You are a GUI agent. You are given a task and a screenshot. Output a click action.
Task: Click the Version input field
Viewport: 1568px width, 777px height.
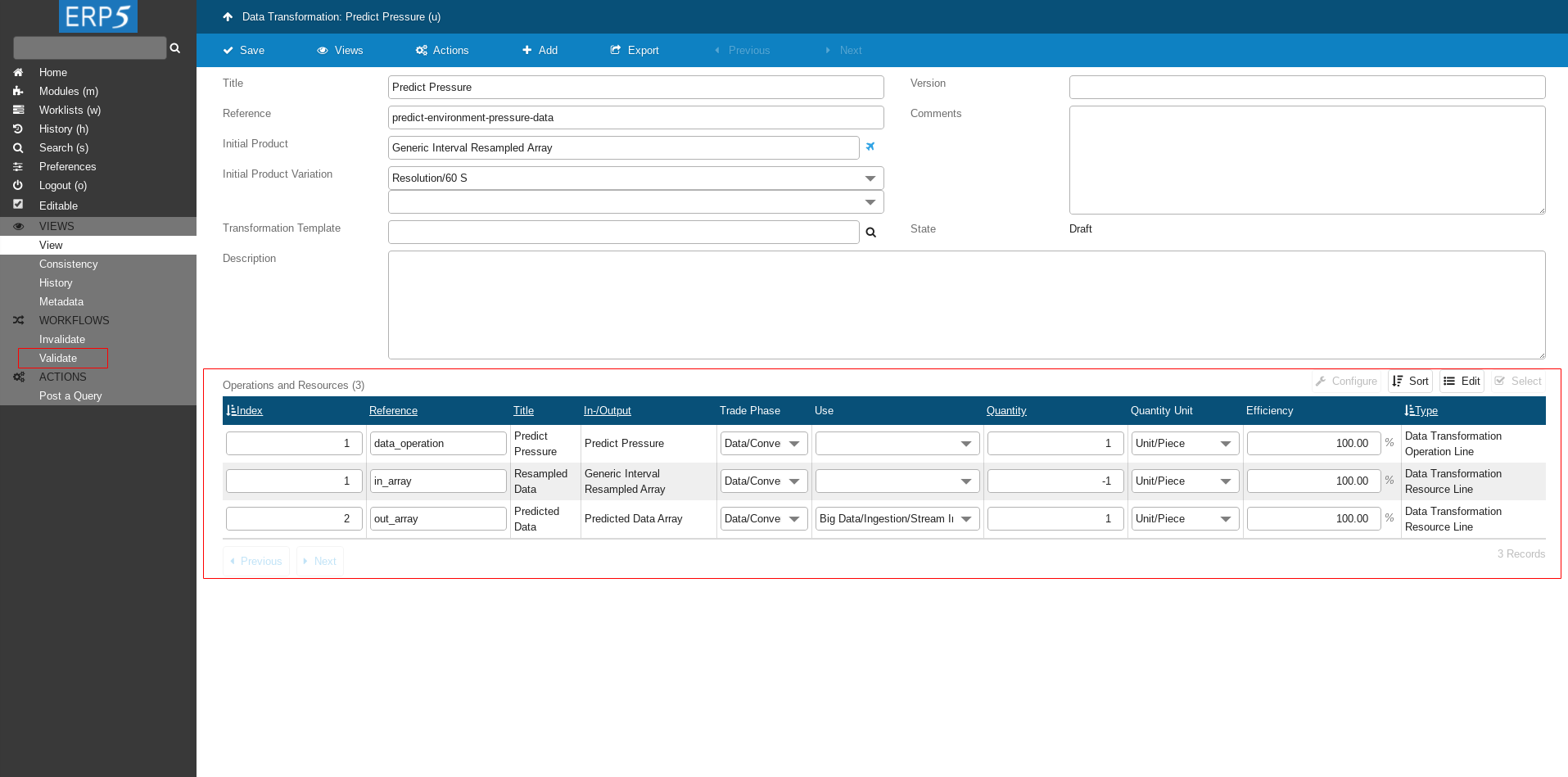point(1308,87)
